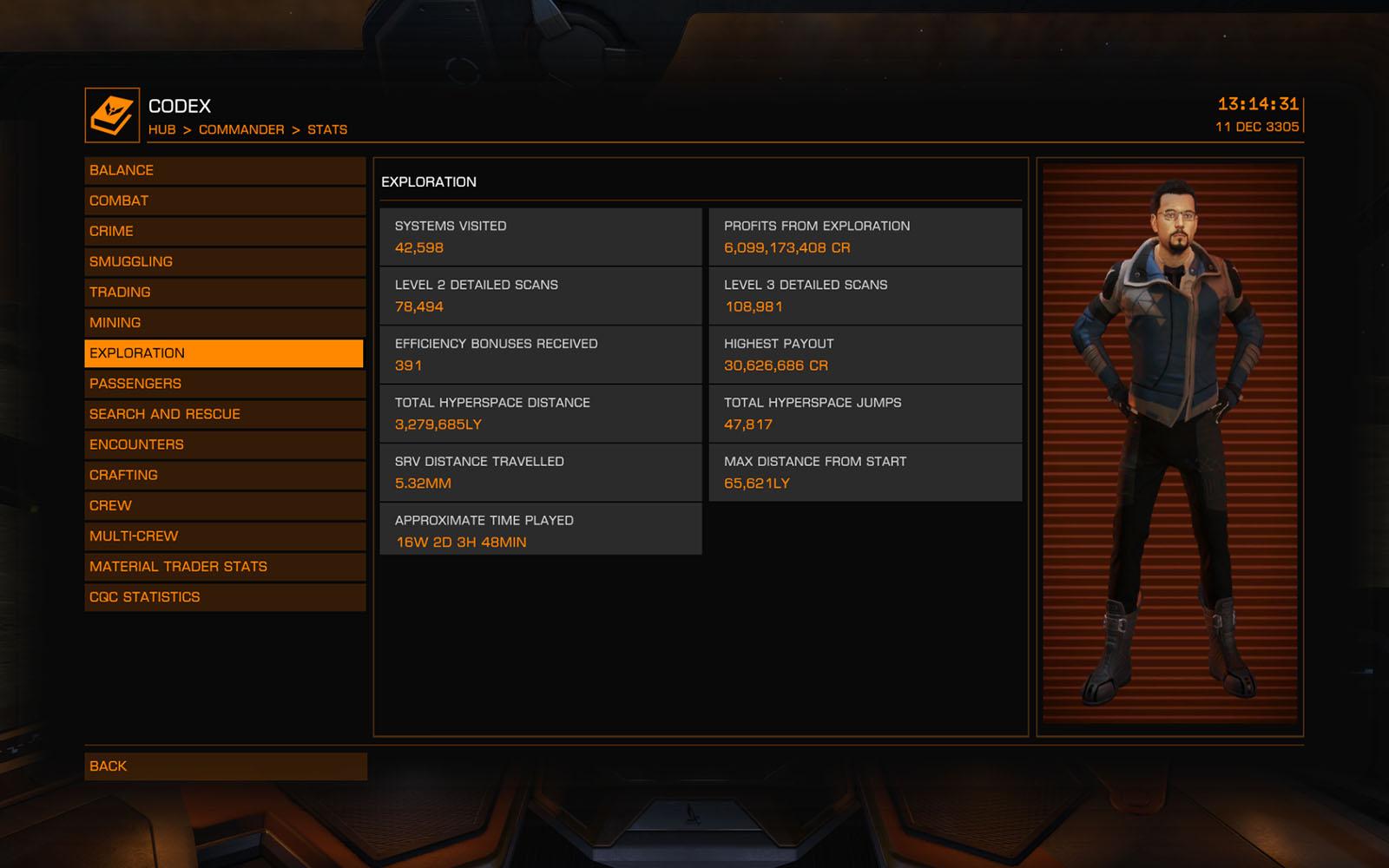Select Multi-Crew stats entry
Viewport: 1389px width, 868px height.
click(225, 536)
